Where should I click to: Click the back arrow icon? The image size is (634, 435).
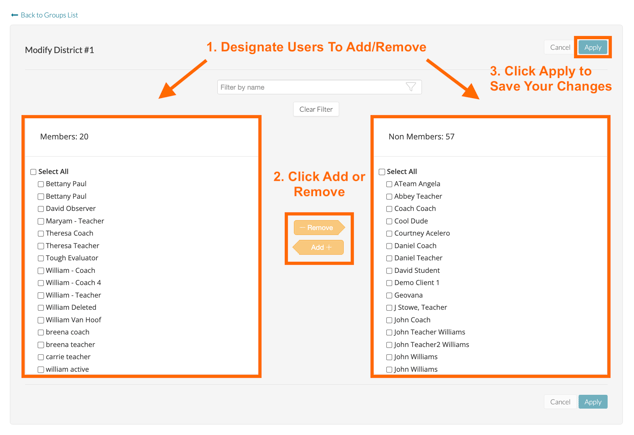click(14, 15)
